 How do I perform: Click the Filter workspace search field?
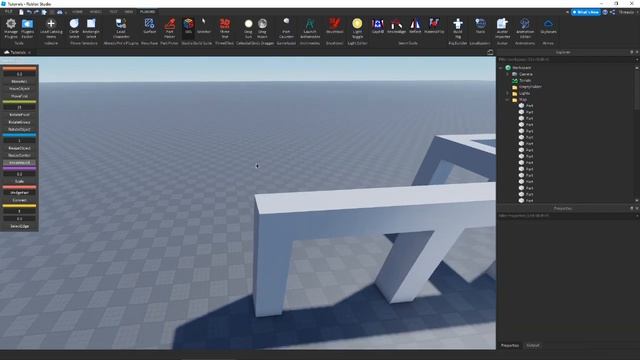click(x=565, y=60)
